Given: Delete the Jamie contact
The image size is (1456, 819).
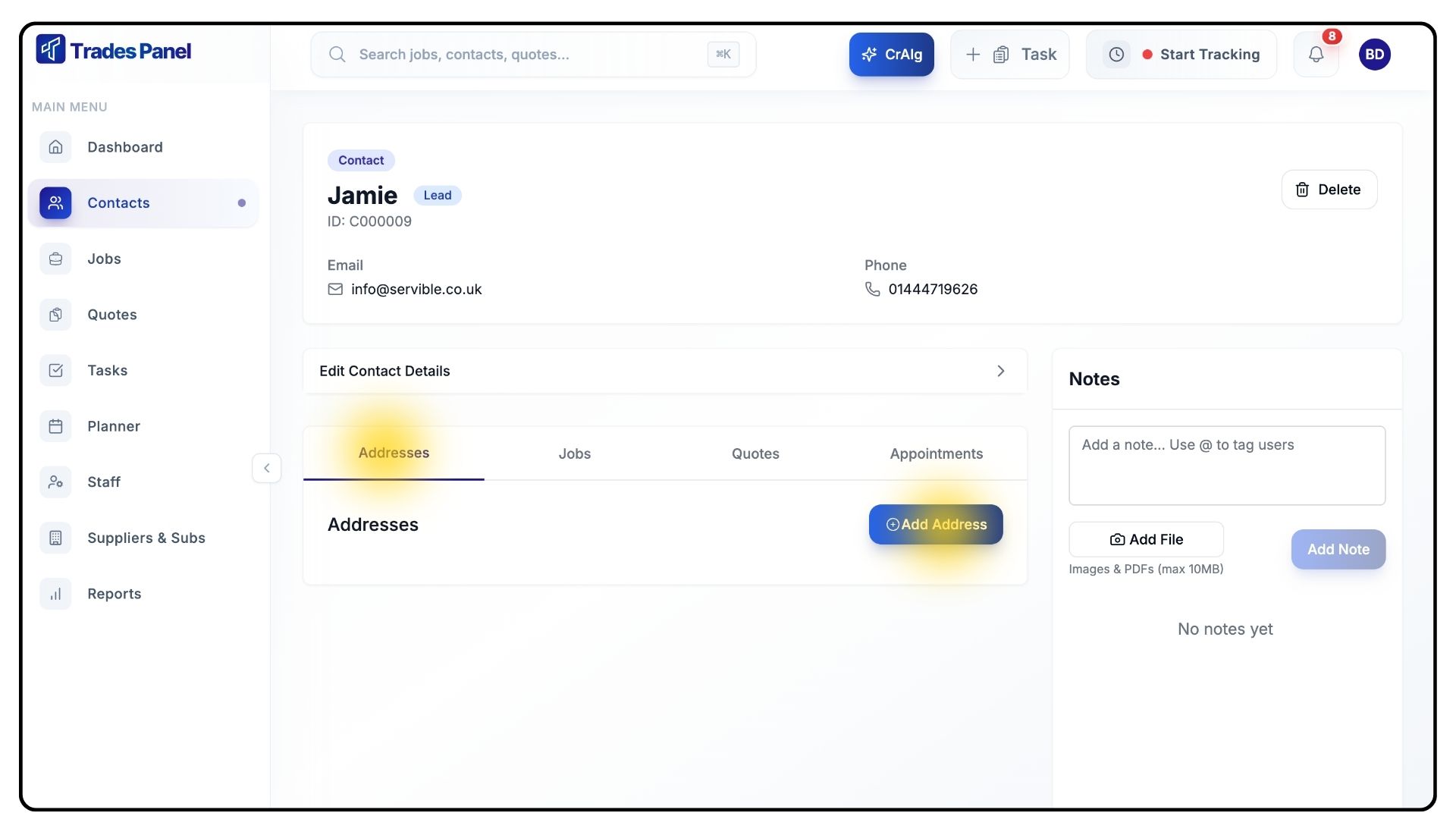Looking at the screenshot, I should (1329, 190).
